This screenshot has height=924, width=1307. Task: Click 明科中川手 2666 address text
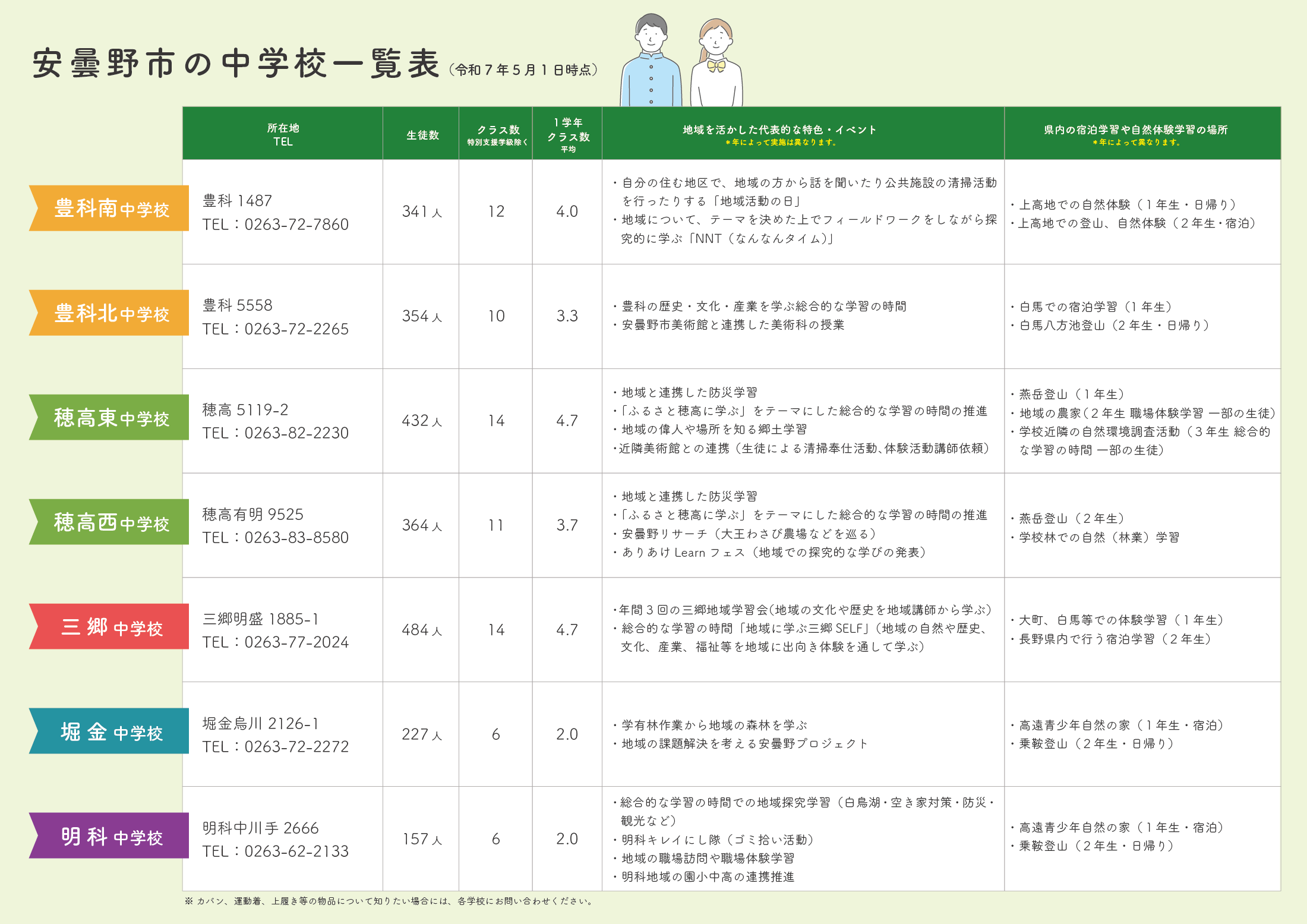(260, 828)
